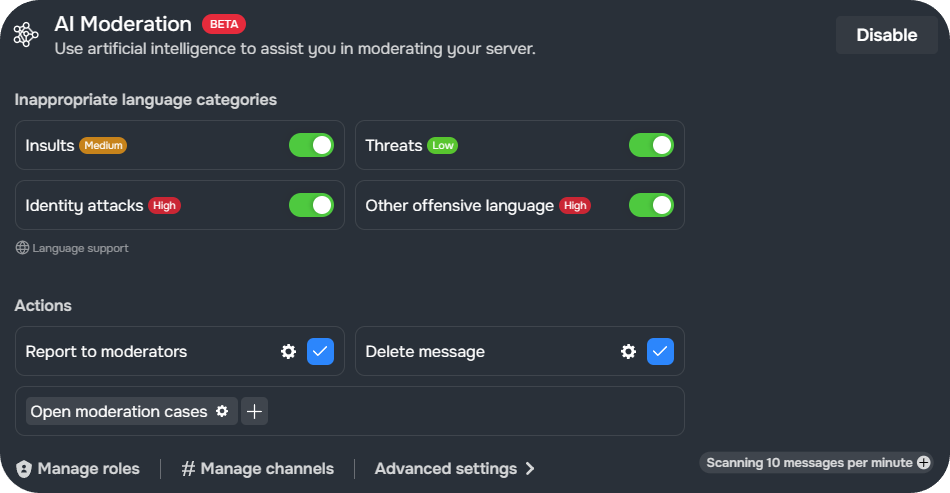
Task: Click the Medium badge next to Insults
Action: (x=103, y=145)
